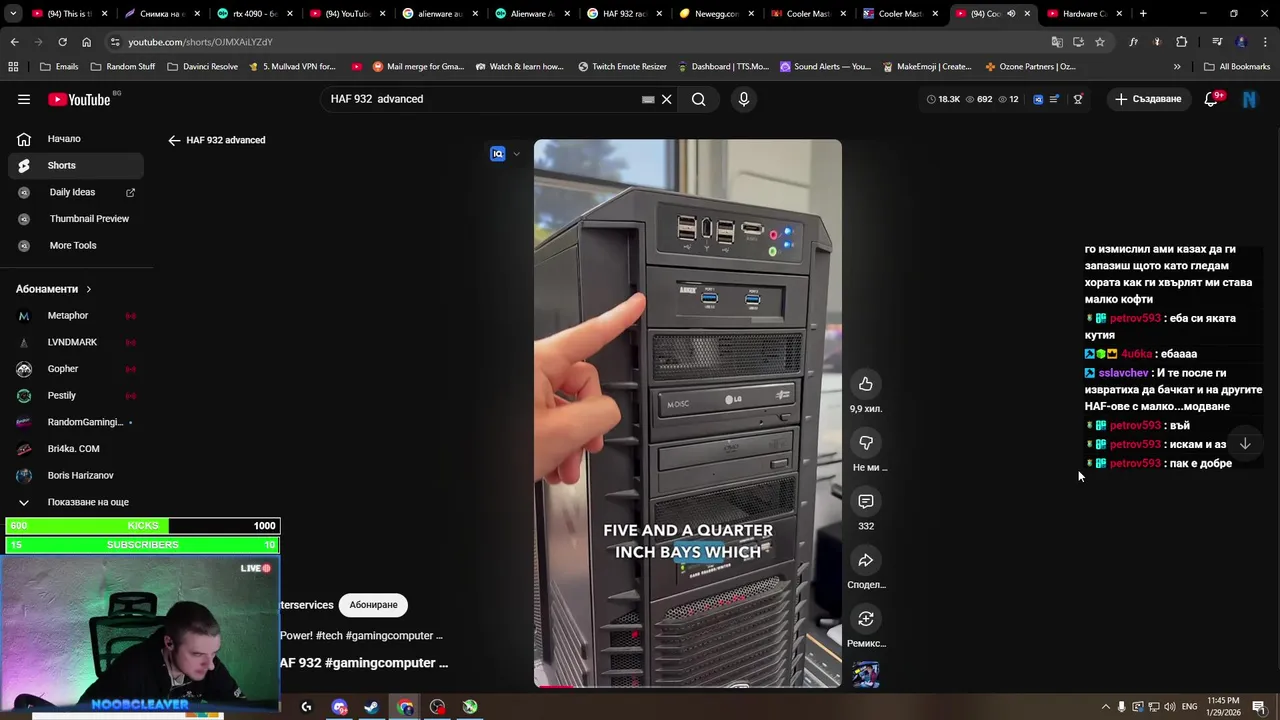Reload the page
Screen dimensions: 1280x720
click(x=62, y=42)
